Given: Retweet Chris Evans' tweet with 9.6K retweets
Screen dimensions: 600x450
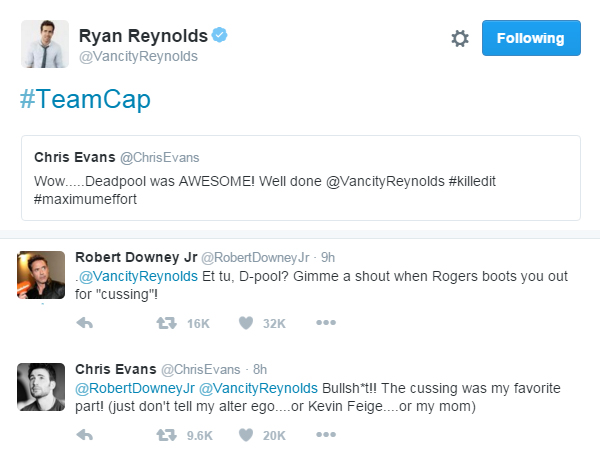Looking at the screenshot, I should click(166, 435).
